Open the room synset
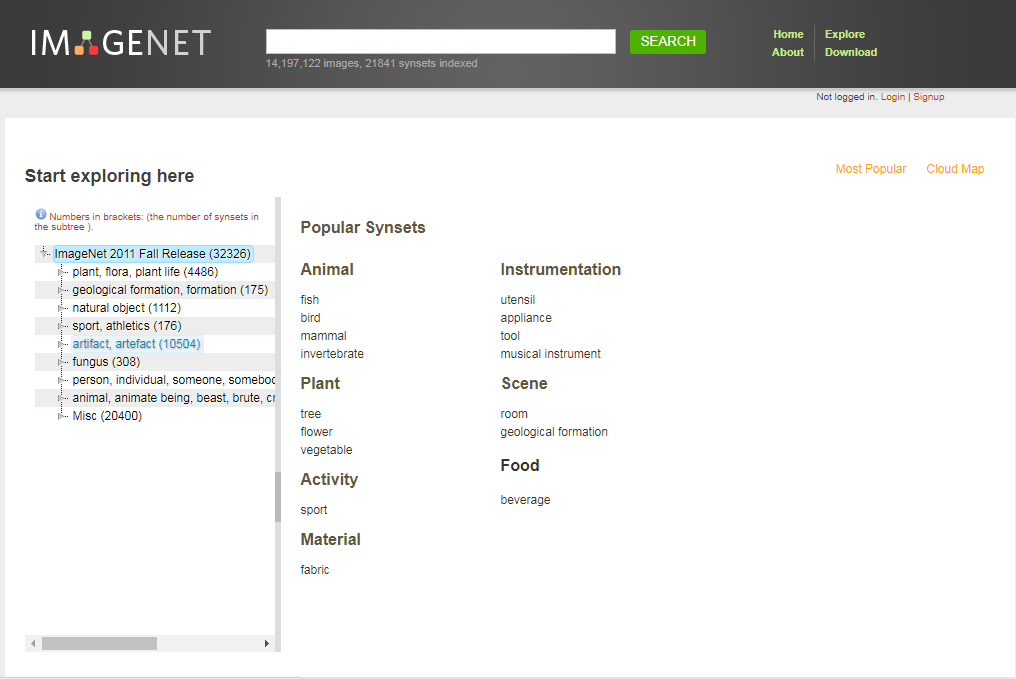Viewport: 1016px width, 679px height. pos(514,414)
